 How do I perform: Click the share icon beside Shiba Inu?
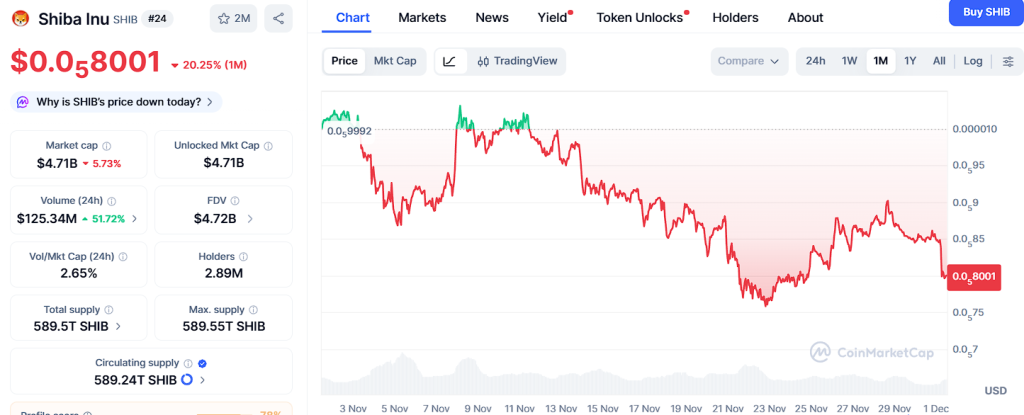tap(278, 18)
